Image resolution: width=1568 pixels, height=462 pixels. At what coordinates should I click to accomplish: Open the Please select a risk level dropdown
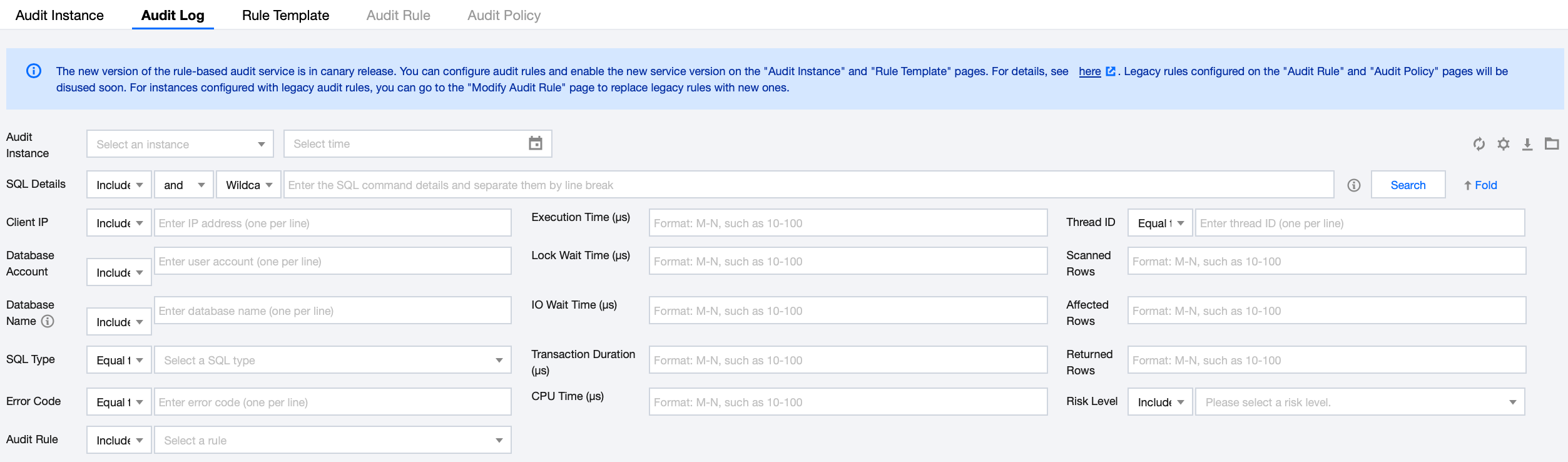click(x=1359, y=402)
